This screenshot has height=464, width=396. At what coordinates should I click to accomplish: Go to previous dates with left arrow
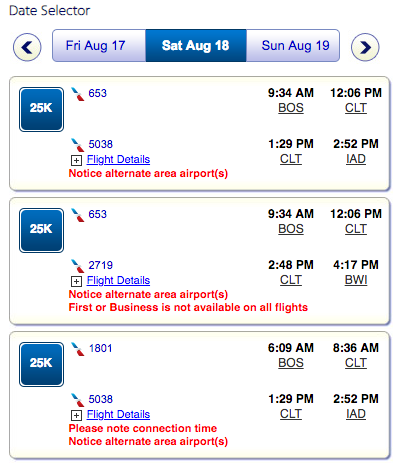click(27, 47)
